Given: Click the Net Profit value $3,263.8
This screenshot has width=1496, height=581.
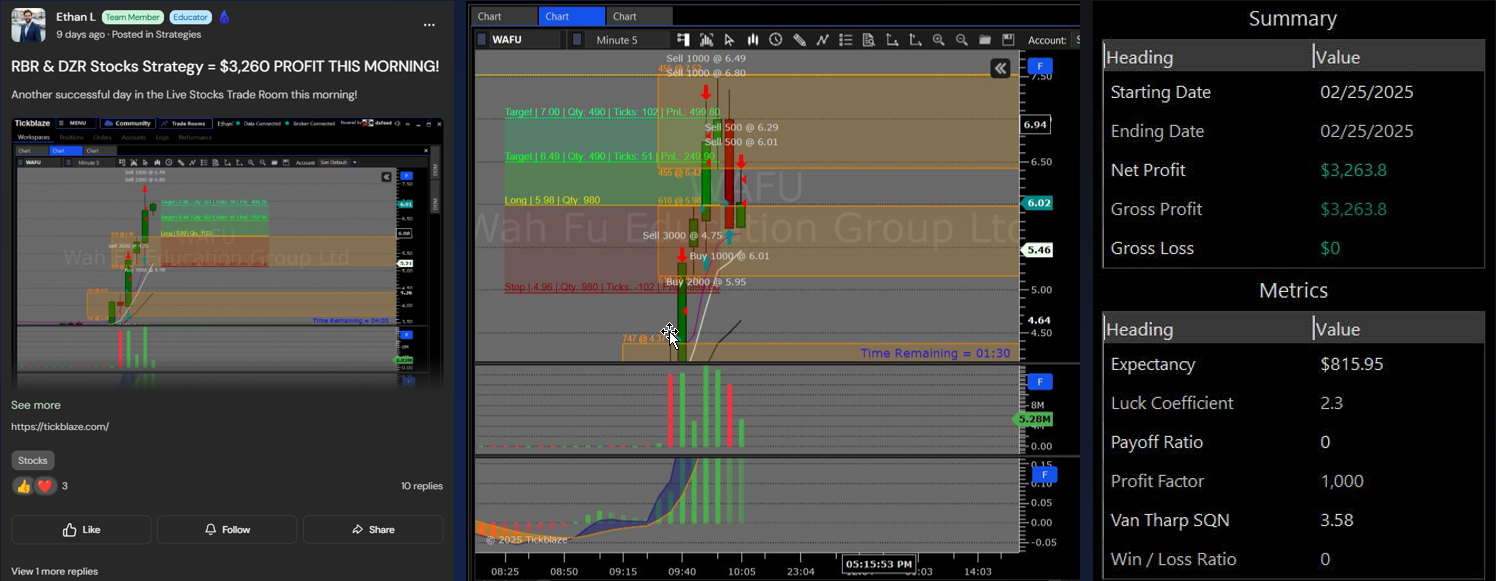Looking at the screenshot, I should pos(1353,170).
